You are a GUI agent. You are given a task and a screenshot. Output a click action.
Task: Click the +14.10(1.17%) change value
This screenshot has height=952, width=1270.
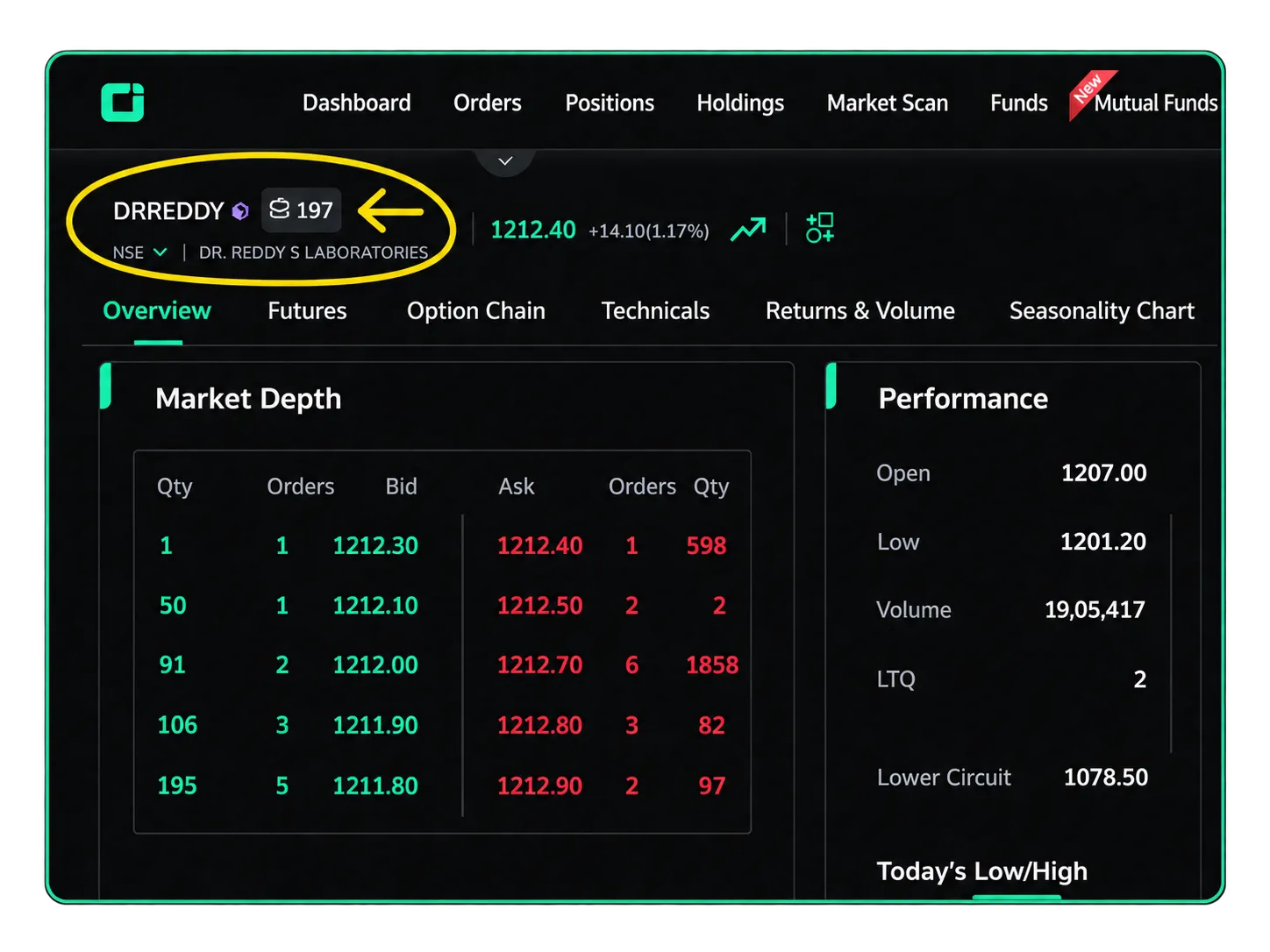point(648,231)
